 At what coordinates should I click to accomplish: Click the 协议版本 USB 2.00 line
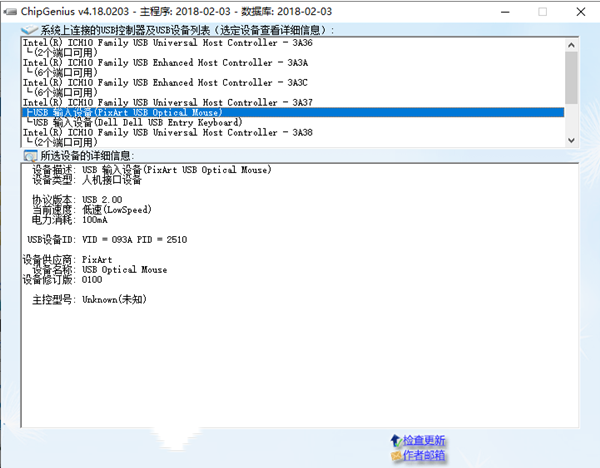77,200
